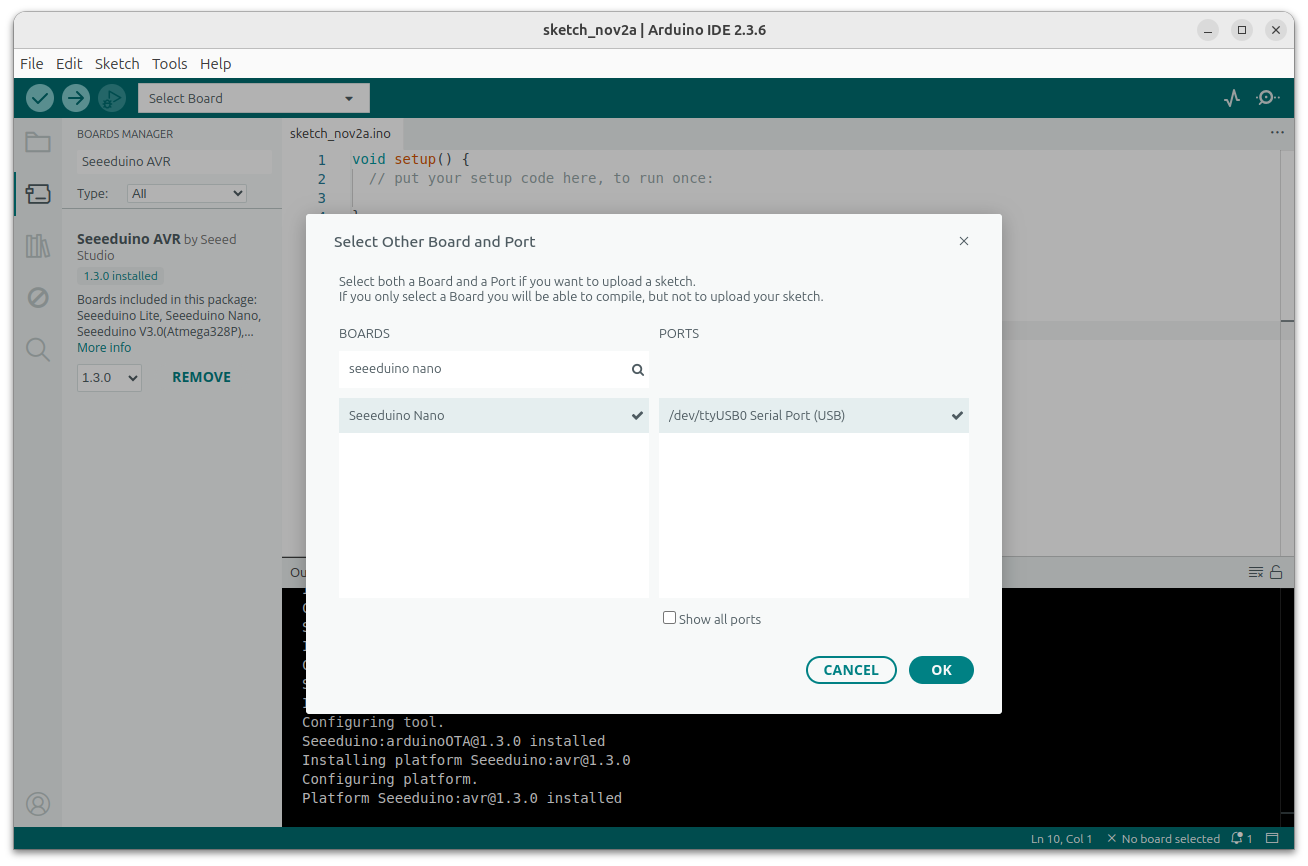Open the Serial Monitor
1308x866 pixels.
pyautogui.click(x=1267, y=98)
